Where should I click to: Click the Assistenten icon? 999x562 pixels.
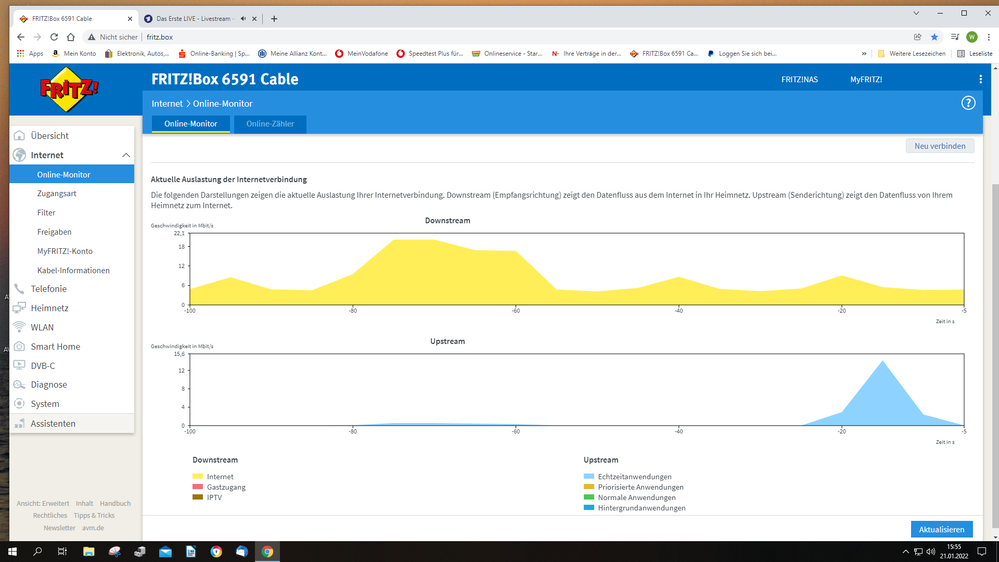tap(20, 424)
